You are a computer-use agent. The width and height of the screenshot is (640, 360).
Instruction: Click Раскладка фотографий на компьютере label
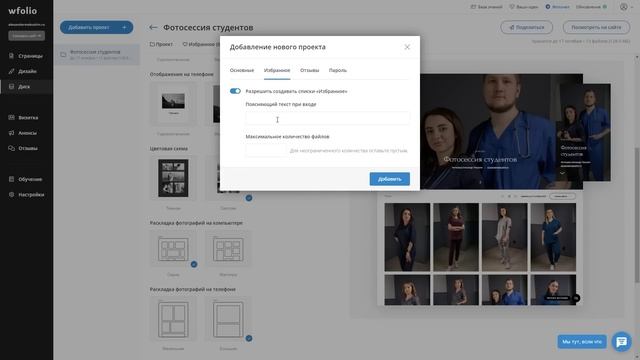pyautogui.click(x=196, y=223)
